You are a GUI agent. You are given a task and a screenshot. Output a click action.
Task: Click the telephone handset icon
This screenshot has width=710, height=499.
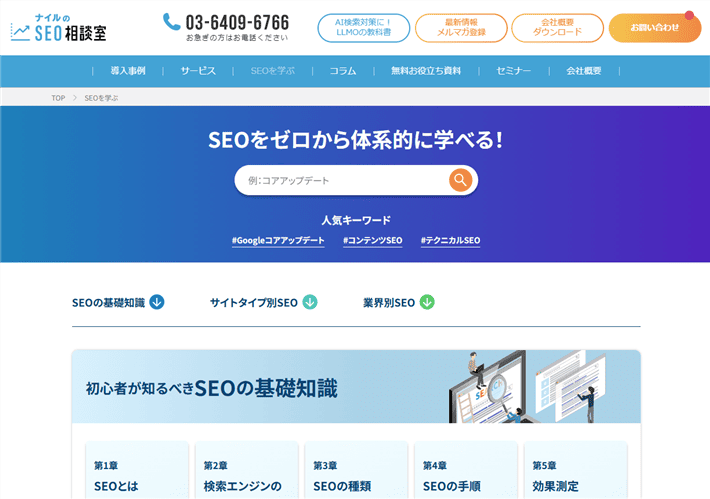171,22
